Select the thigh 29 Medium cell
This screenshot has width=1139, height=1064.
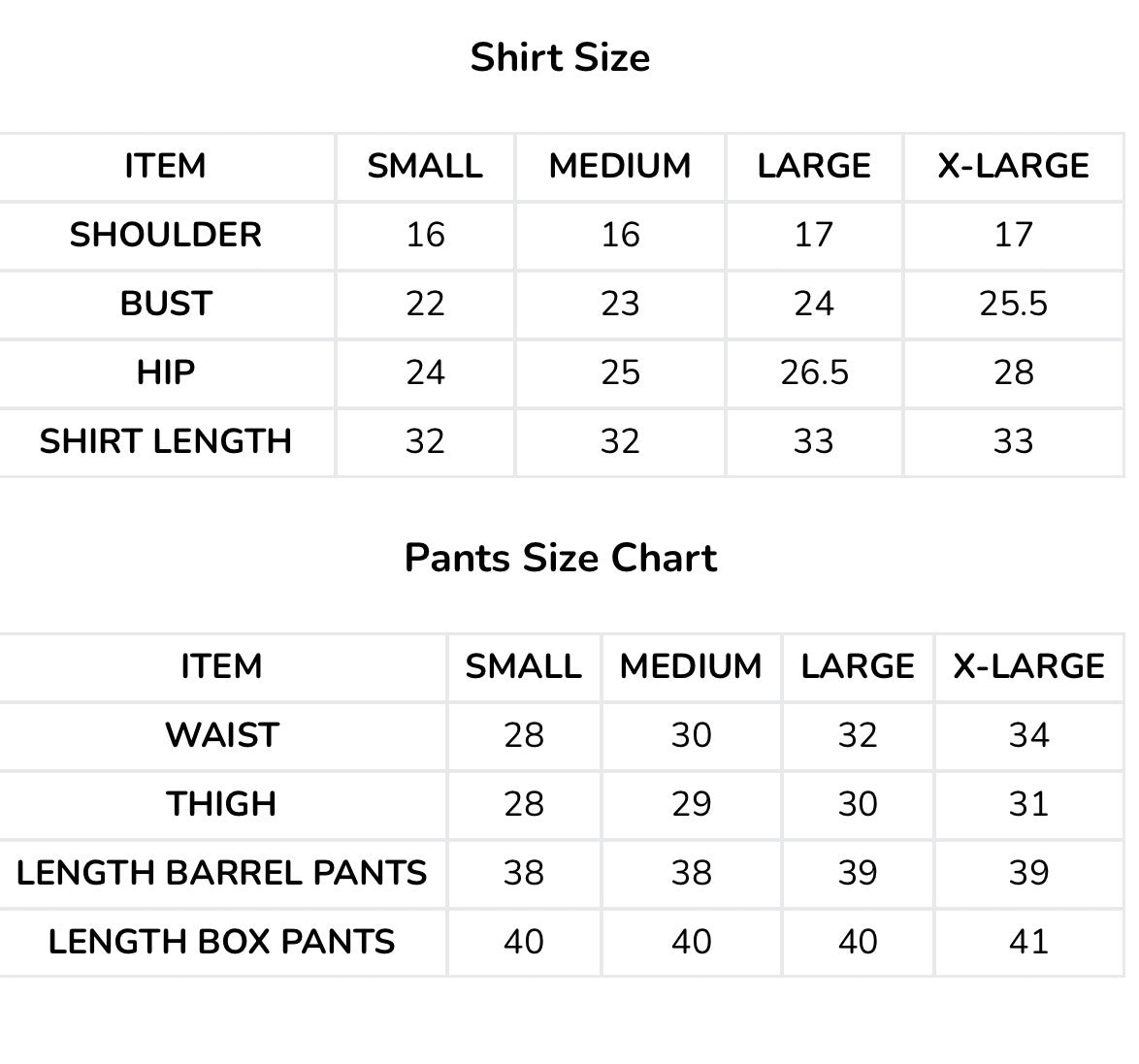[692, 804]
